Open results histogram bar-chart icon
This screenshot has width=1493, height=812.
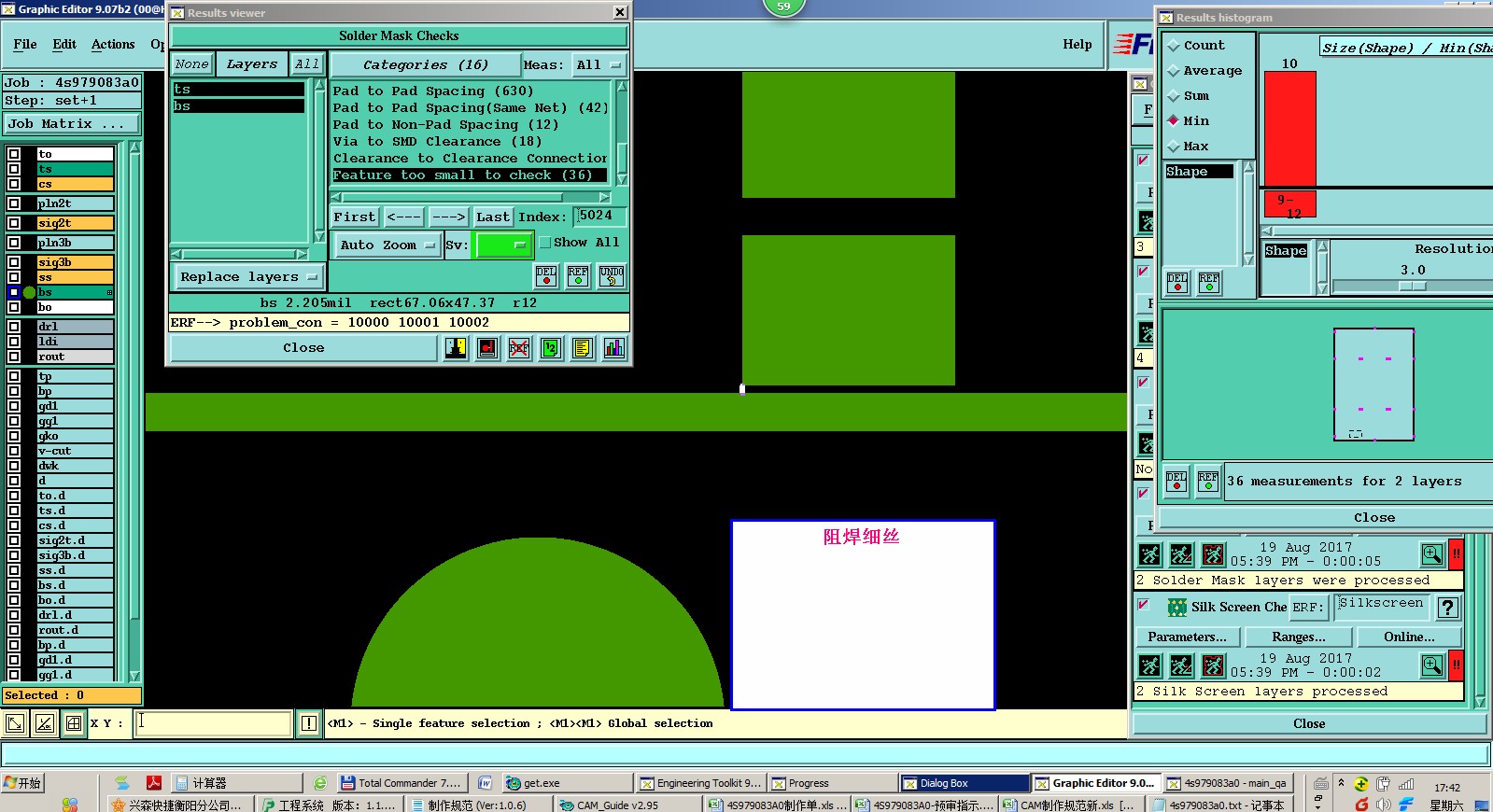(614, 348)
